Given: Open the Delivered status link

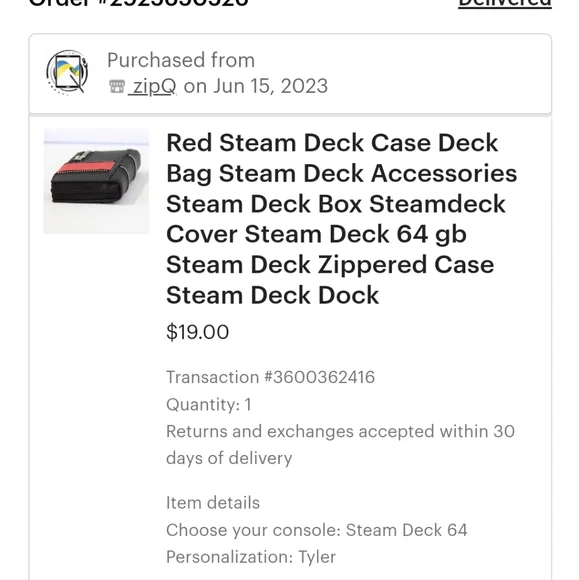Looking at the screenshot, I should pos(505,3).
